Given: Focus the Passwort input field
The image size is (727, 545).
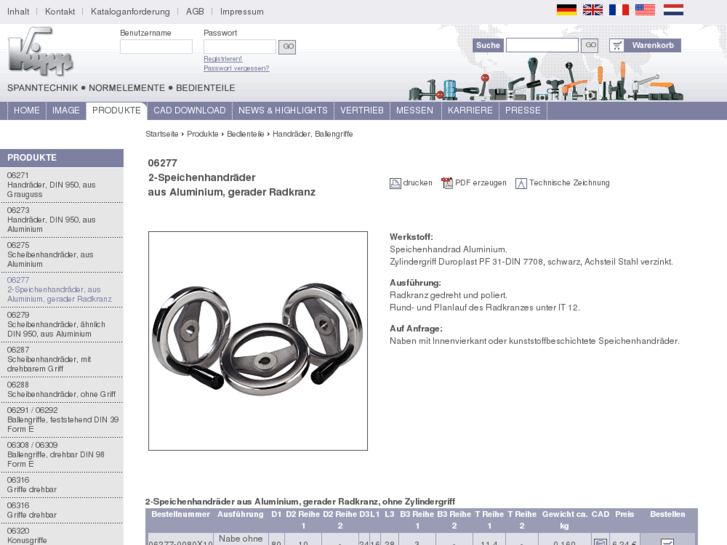Looking at the screenshot, I should click(240, 46).
